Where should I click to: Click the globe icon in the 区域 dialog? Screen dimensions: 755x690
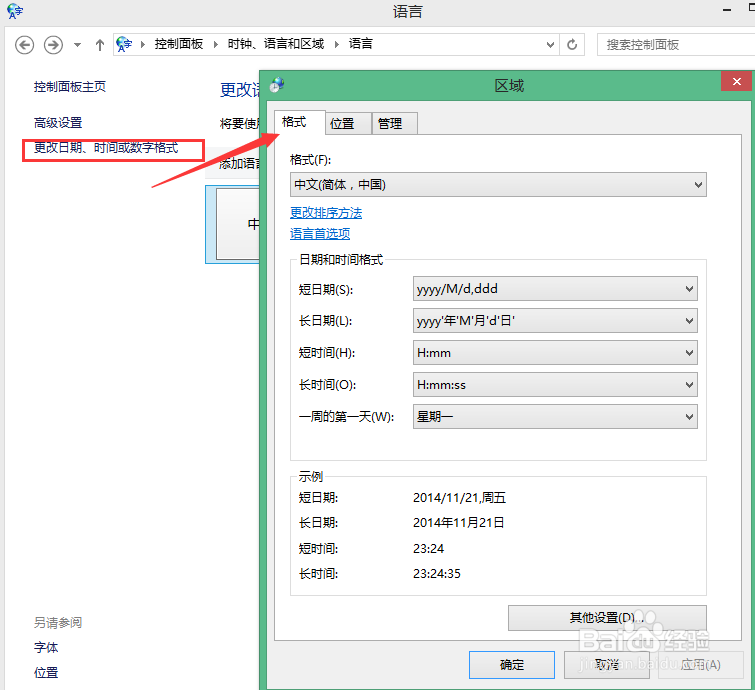click(x=277, y=85)
